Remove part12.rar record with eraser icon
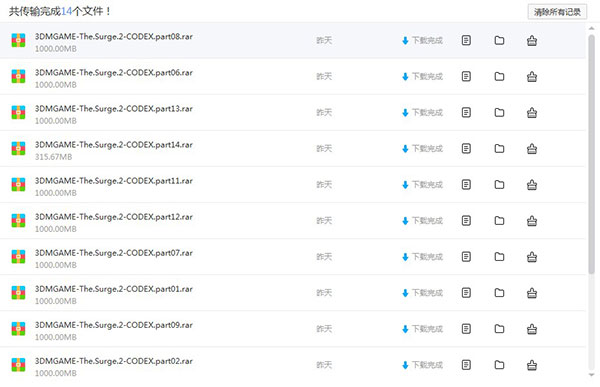600x387 pixels. click(532, 221)
